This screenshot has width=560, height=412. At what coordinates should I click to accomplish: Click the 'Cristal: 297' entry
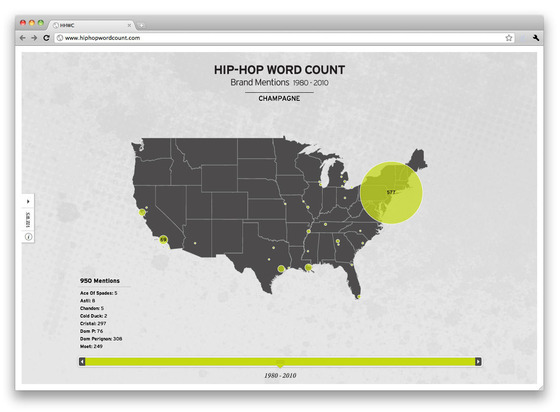pyautogui.click(x=93, y=323)
